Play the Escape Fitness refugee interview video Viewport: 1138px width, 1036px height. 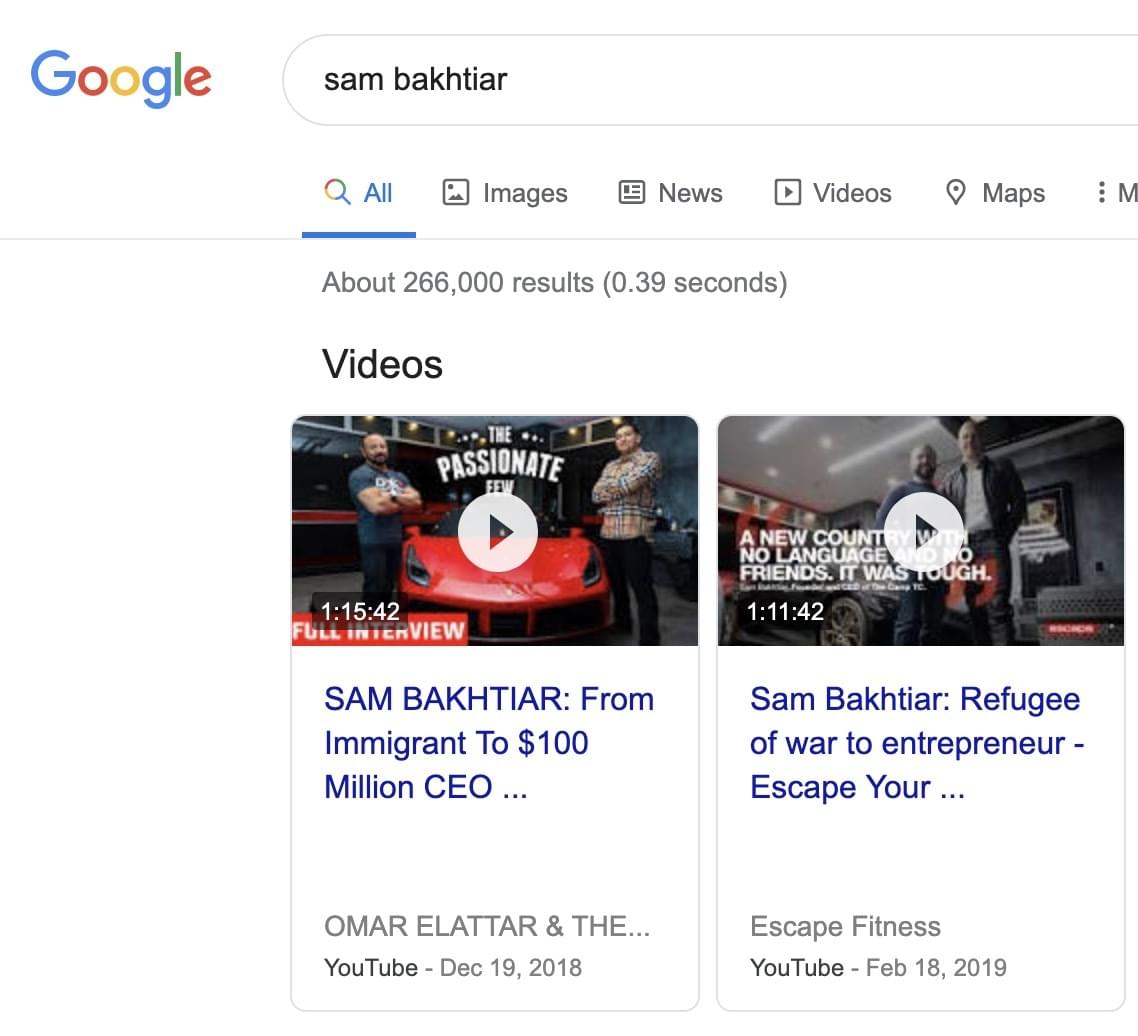(x=923, y=532)
